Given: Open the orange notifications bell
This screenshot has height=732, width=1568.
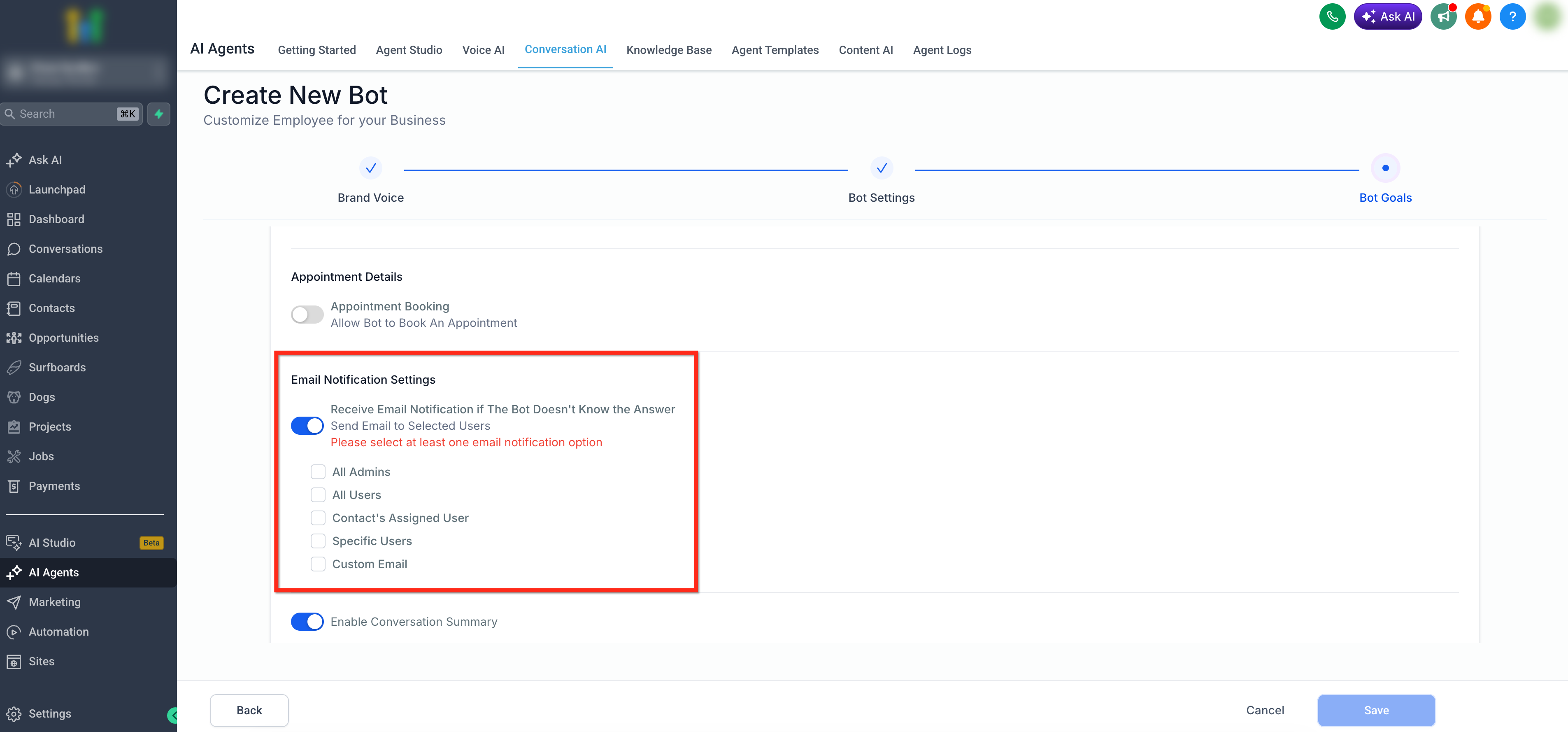Looking at the screenshot, I should 1478,16.
